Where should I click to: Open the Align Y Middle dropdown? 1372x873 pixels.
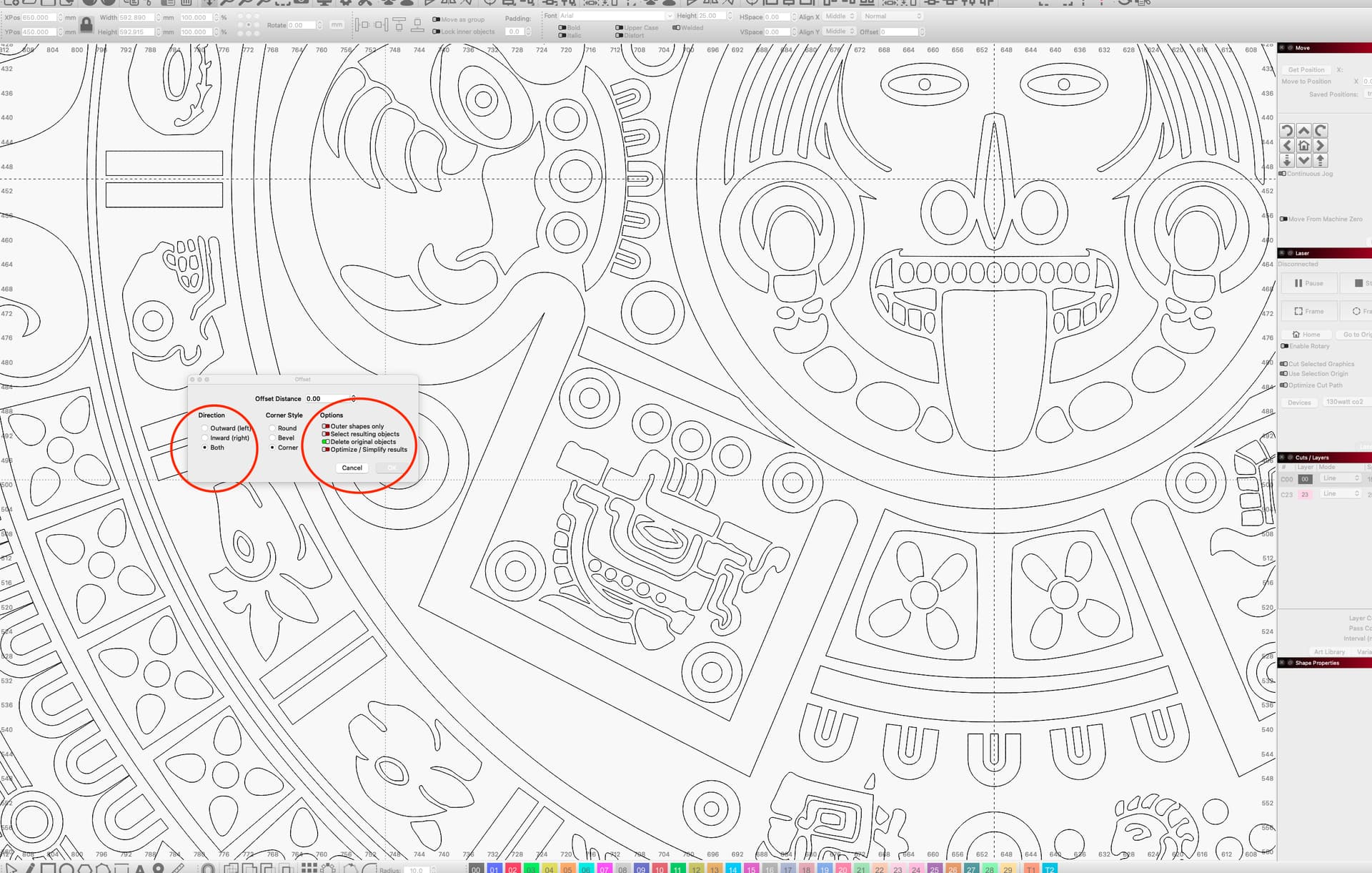click(x=840, y=31)
